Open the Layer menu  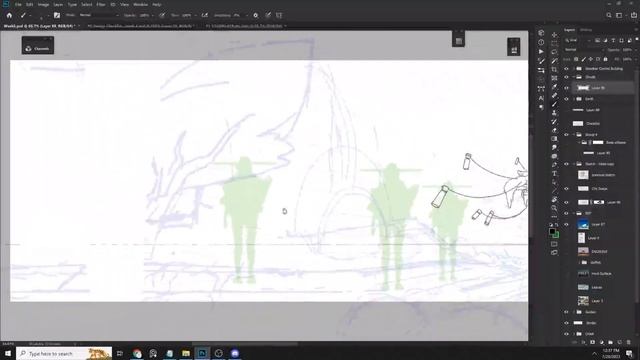pyautogui.click(x=58, y=4)
